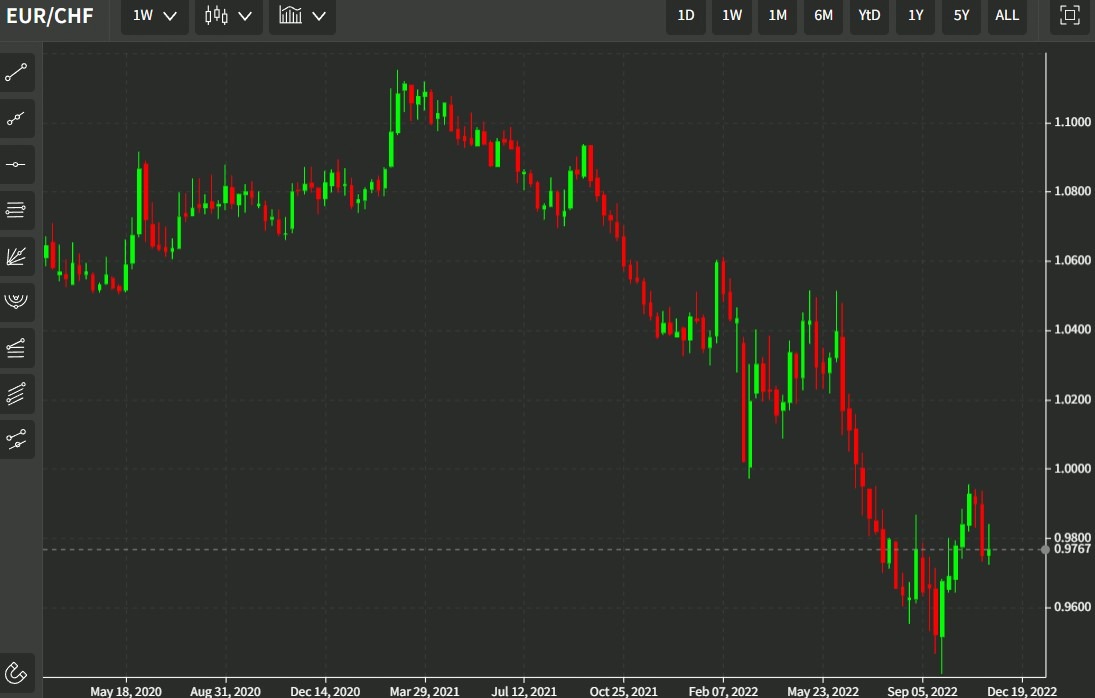
Task: Click the Jul 12, 2021 date label
Action: point(524,691)
